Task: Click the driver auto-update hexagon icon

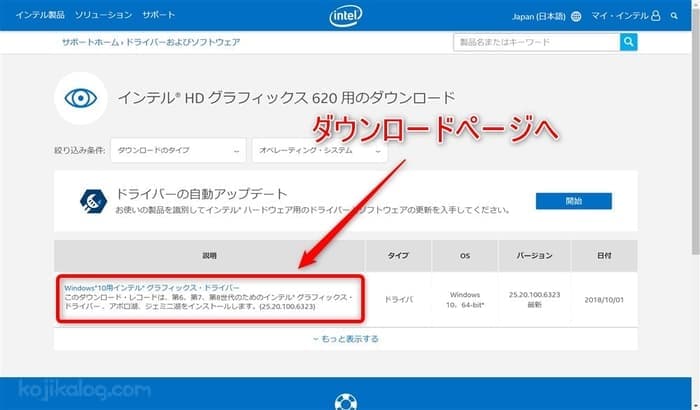Action: 93,201
